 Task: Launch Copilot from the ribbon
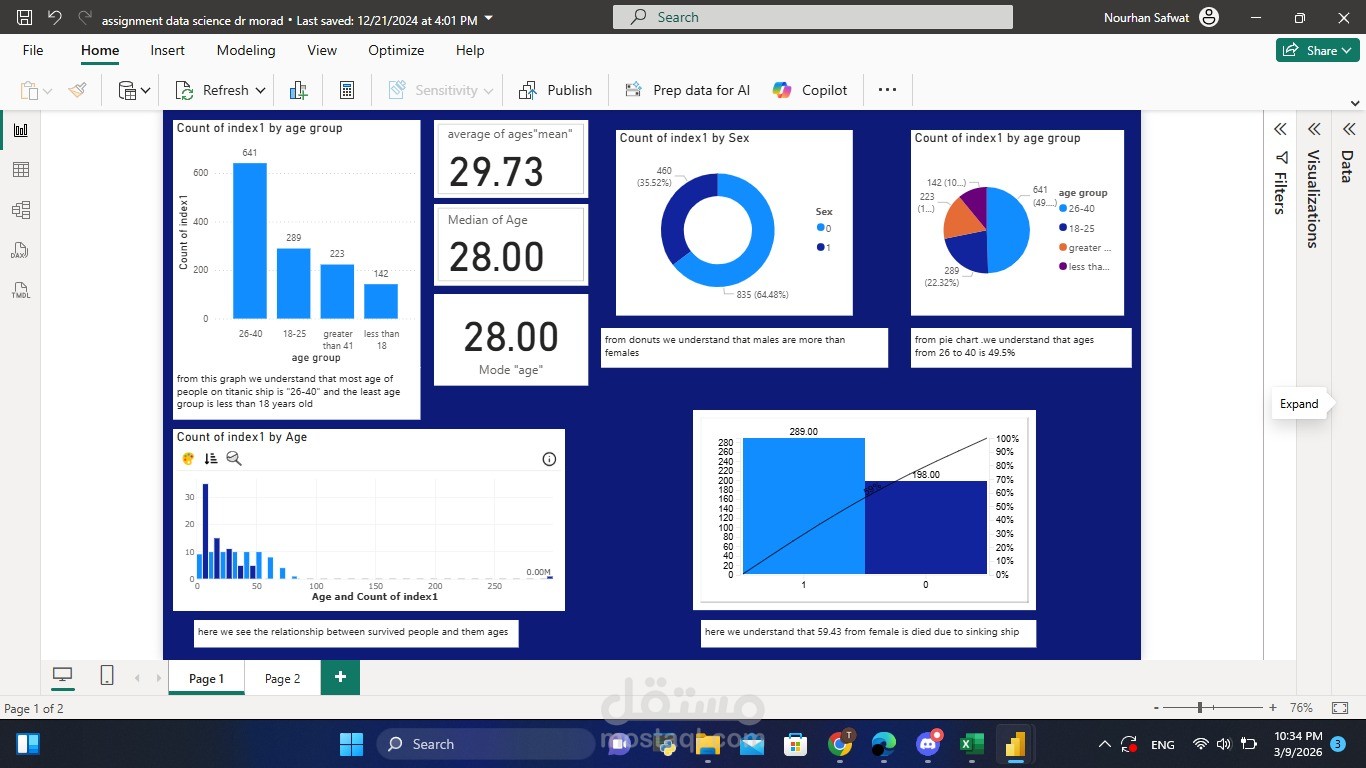click(809, 90)
